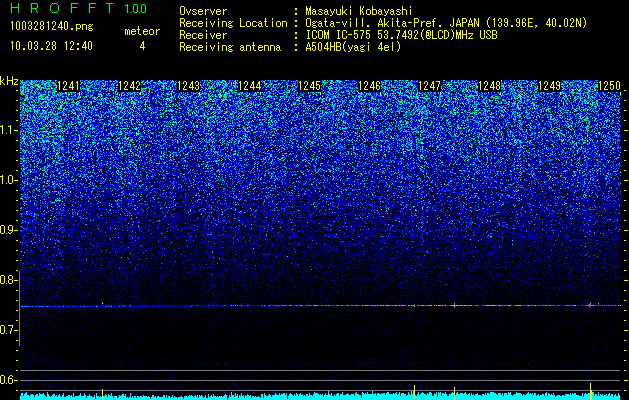Click the Receiving antenna label
This screenshot has width=629, height=400.
pyautogui.click(x=230, y=47)
